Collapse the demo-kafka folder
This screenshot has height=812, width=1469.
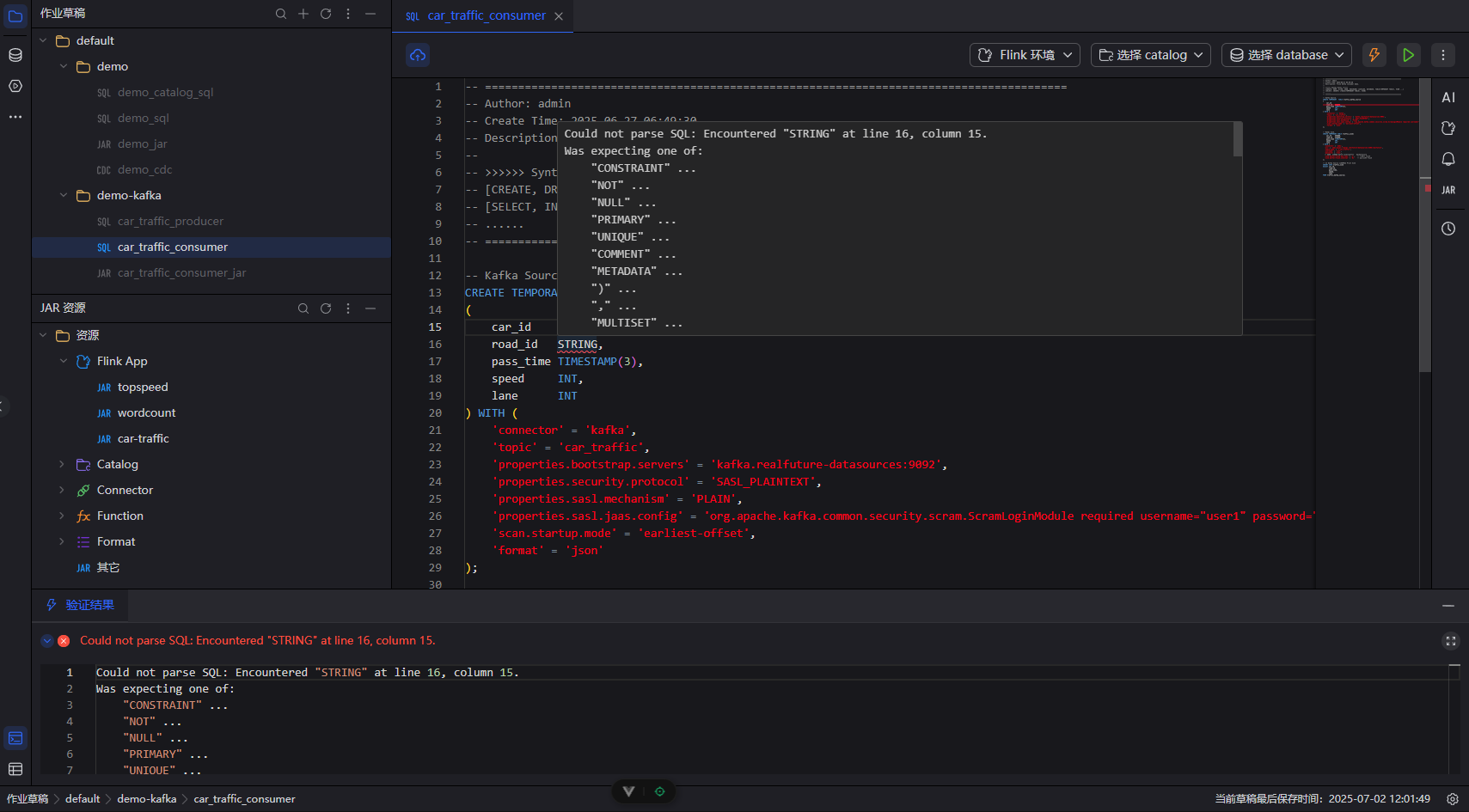pos(64,196)
